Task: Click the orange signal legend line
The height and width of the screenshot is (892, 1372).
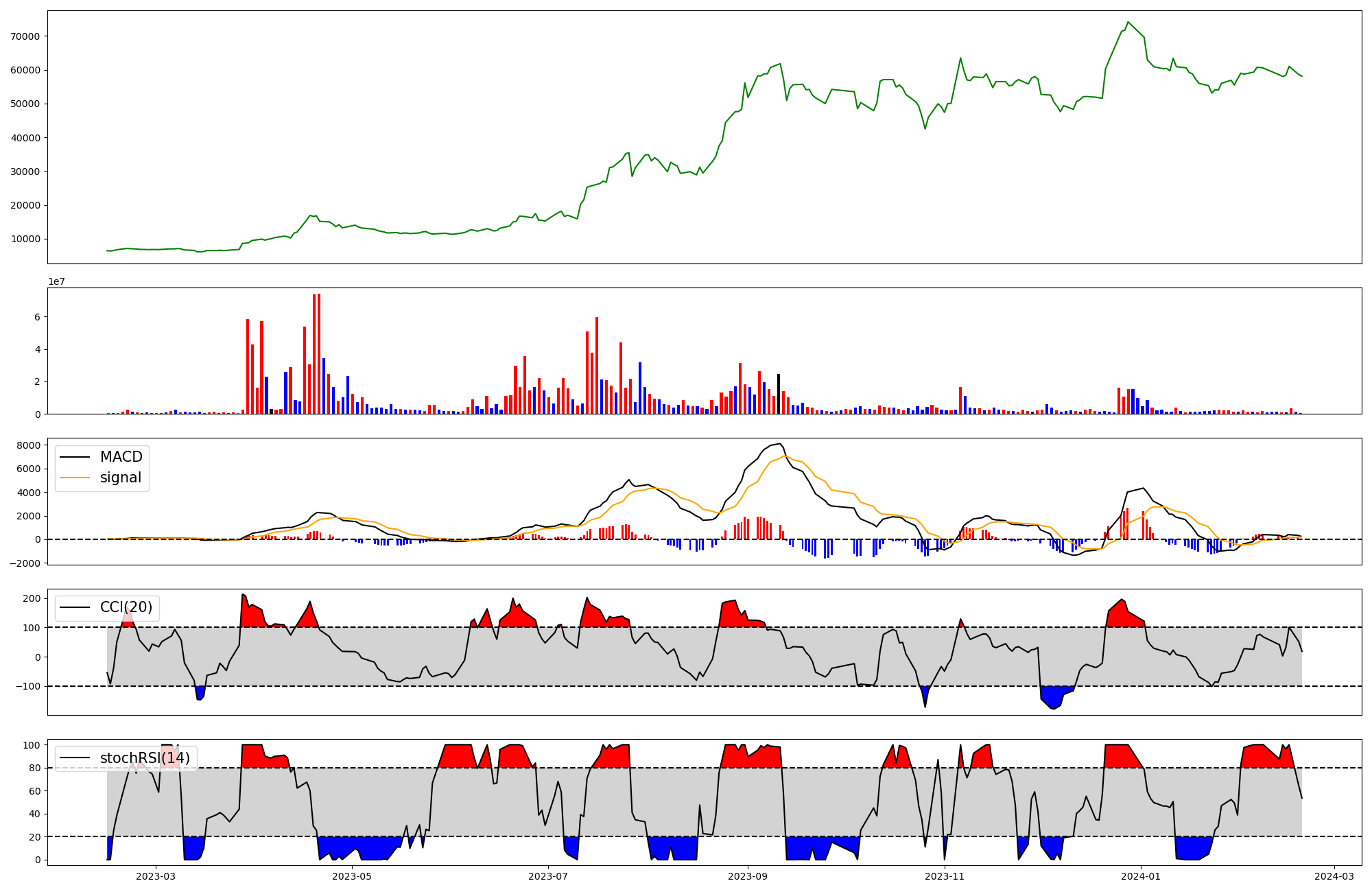Action: coord(75,478)
